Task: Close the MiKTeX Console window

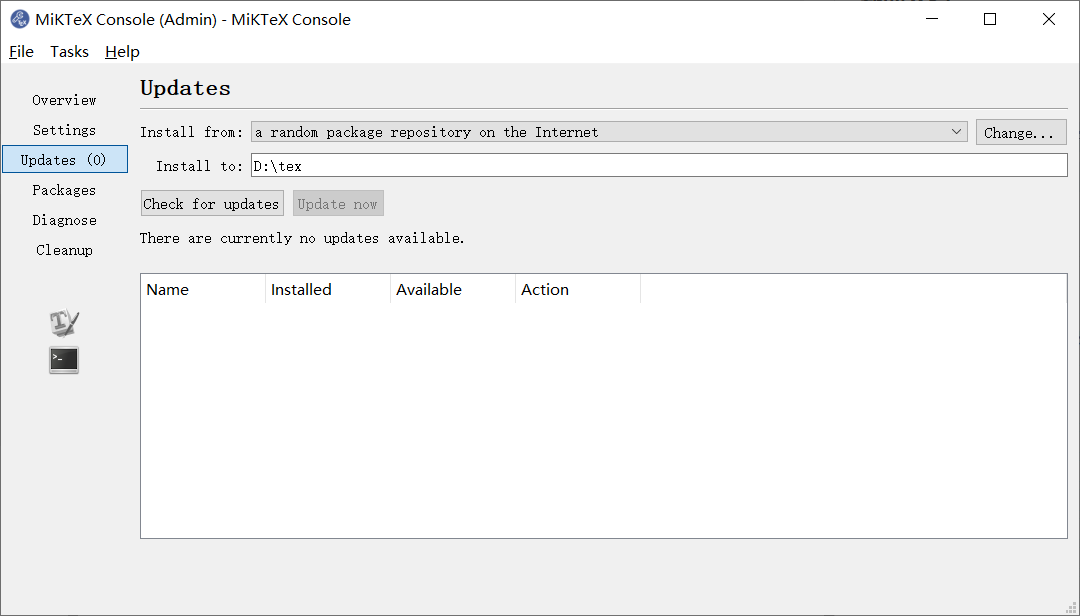Action: tap(1048, 19)
